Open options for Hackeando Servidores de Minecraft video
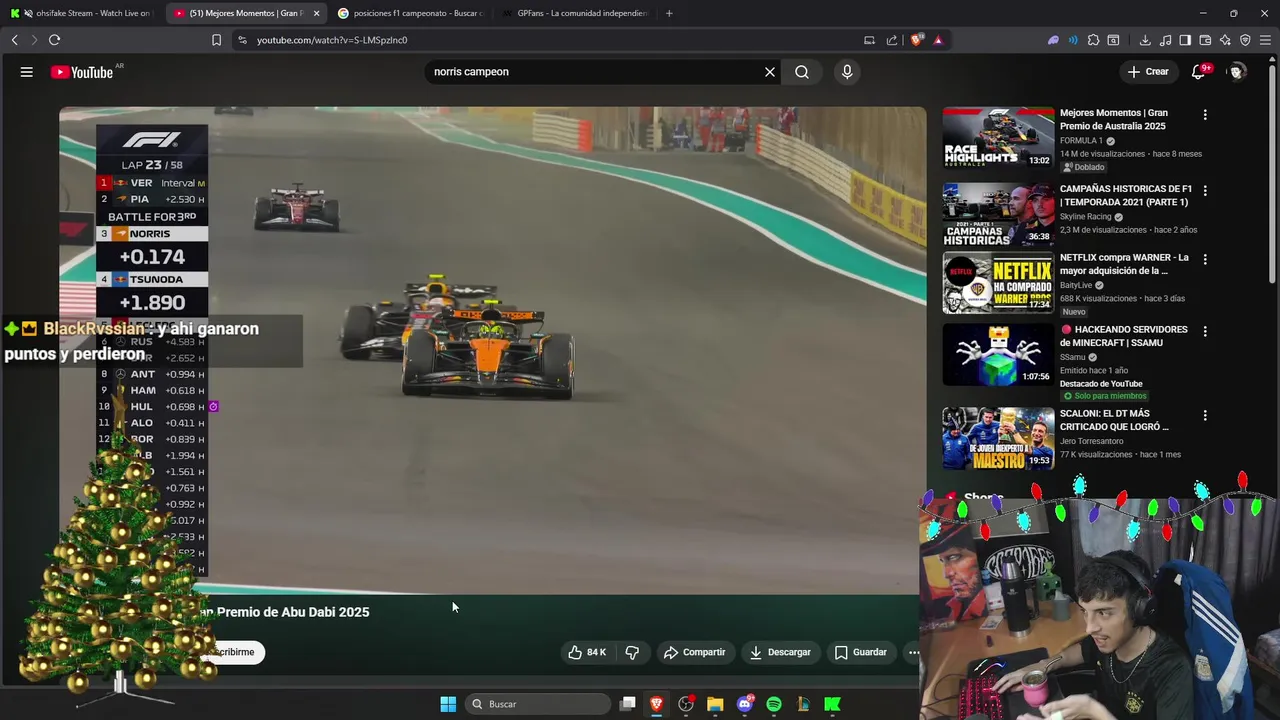 (1205, 331)
